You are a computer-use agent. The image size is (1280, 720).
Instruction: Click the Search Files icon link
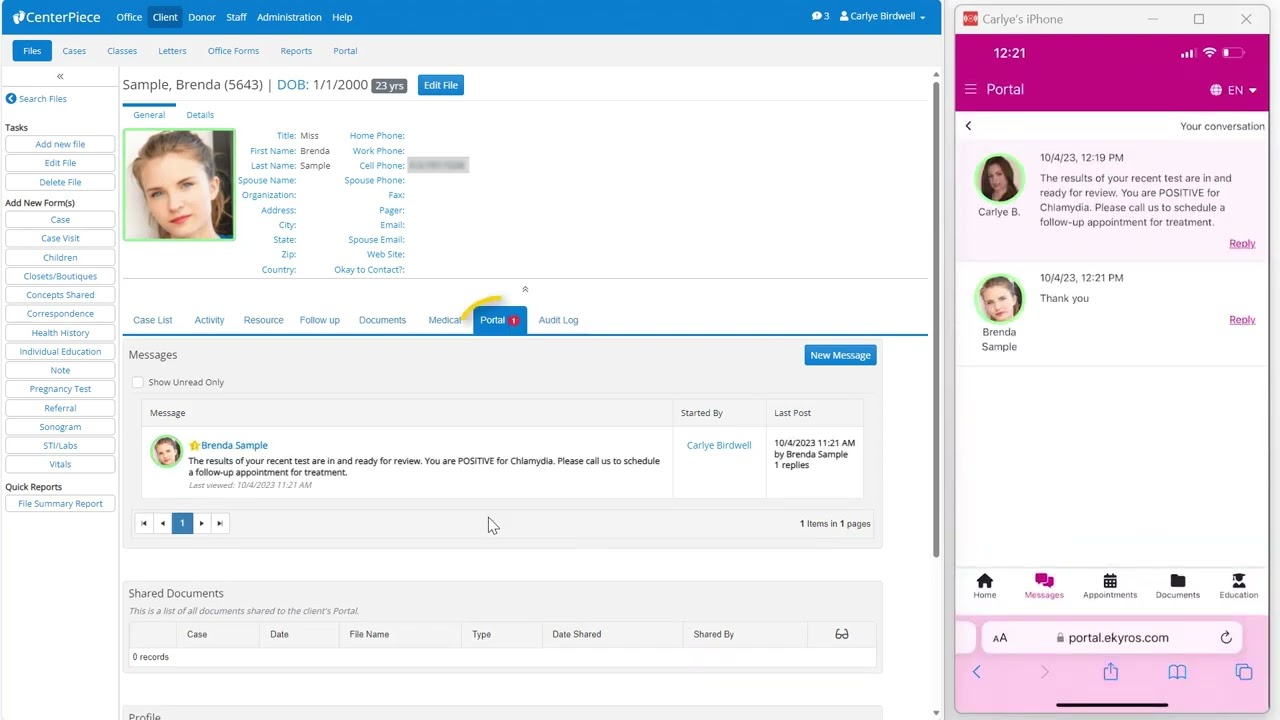(x=36, y=99)
